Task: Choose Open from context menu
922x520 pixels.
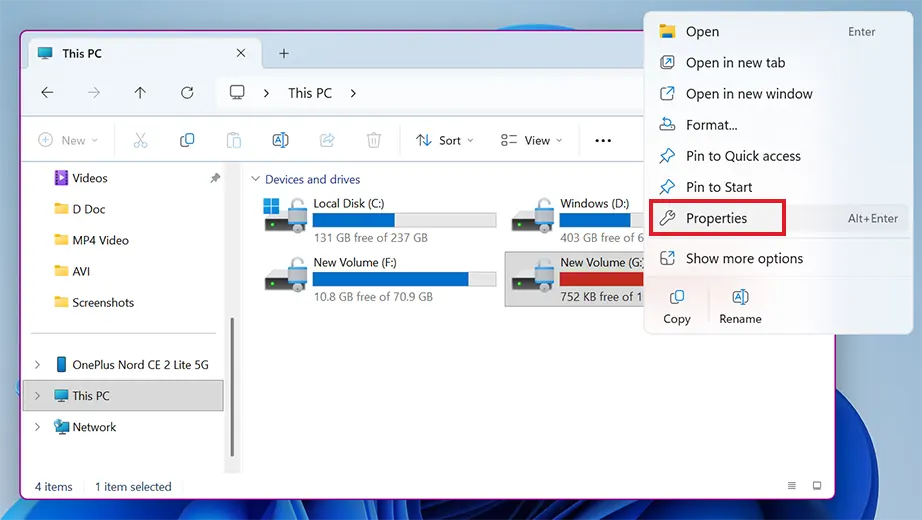Action: point(779,32)
